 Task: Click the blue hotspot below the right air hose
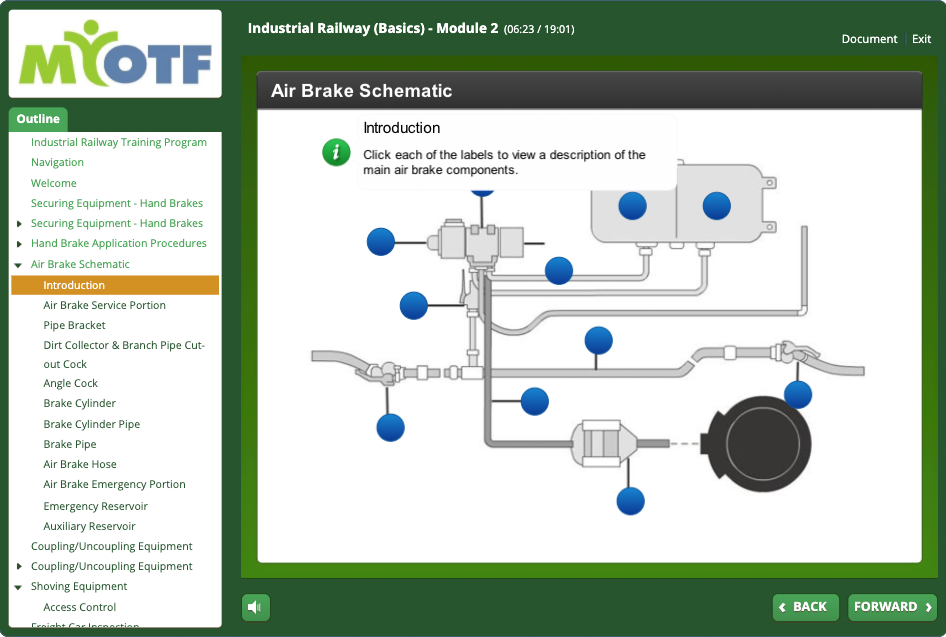pyautogui.click(x=798, y=395)
